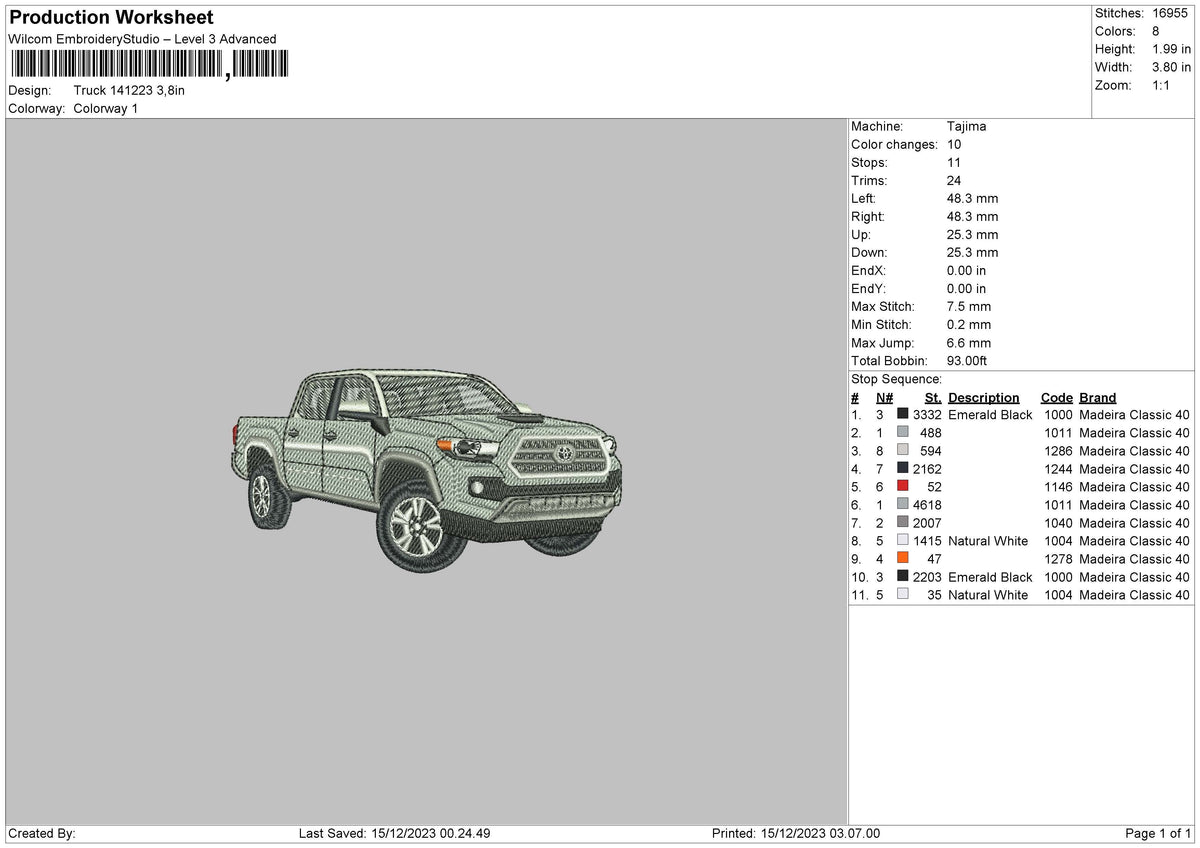Click the design name Truck 141223 3,8in
Viewport: 1200px width, 848px height.
129,90
